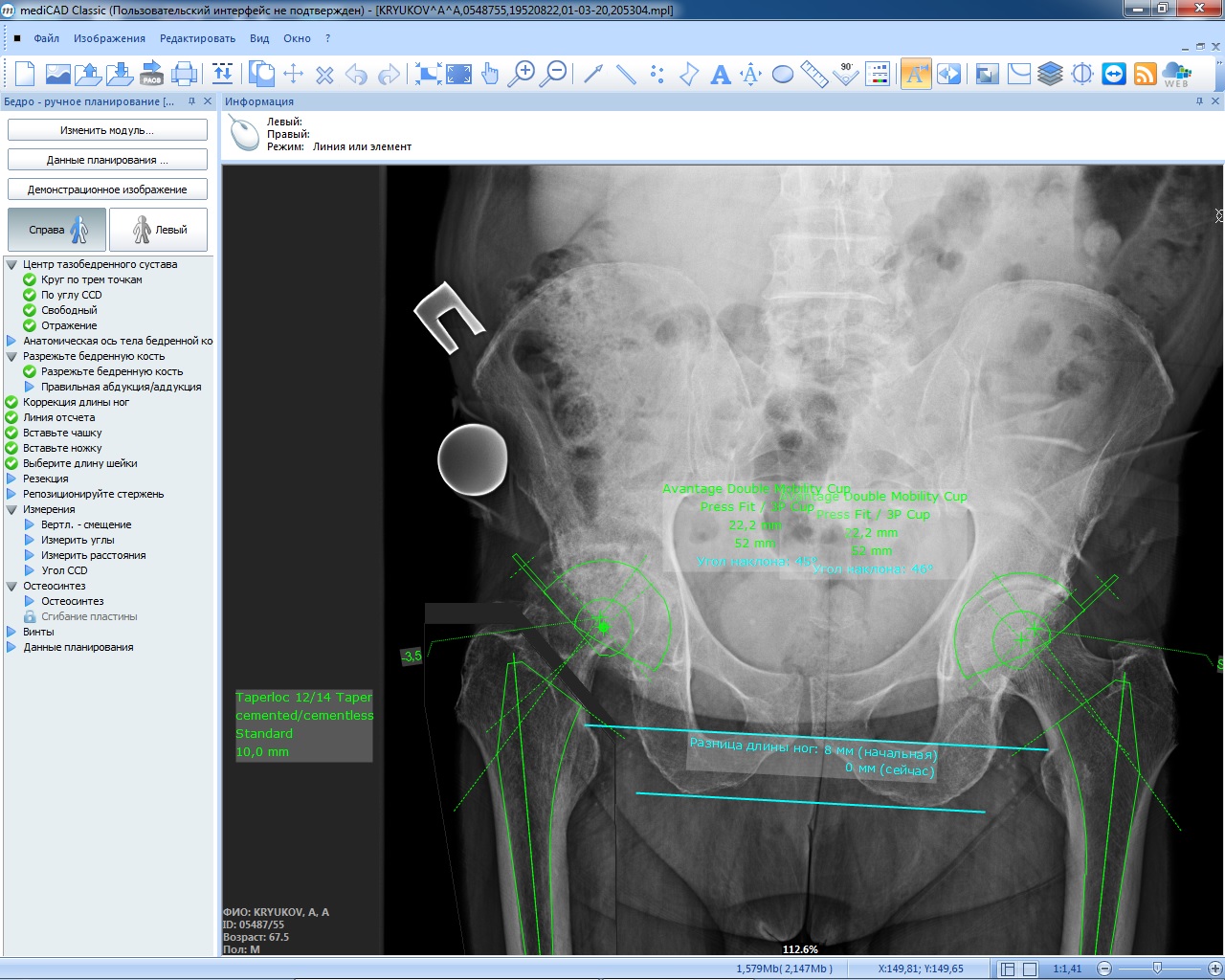
Task: Toggle the Левый (left side) button
Action: pyautogui.click(x=159, y=230)
